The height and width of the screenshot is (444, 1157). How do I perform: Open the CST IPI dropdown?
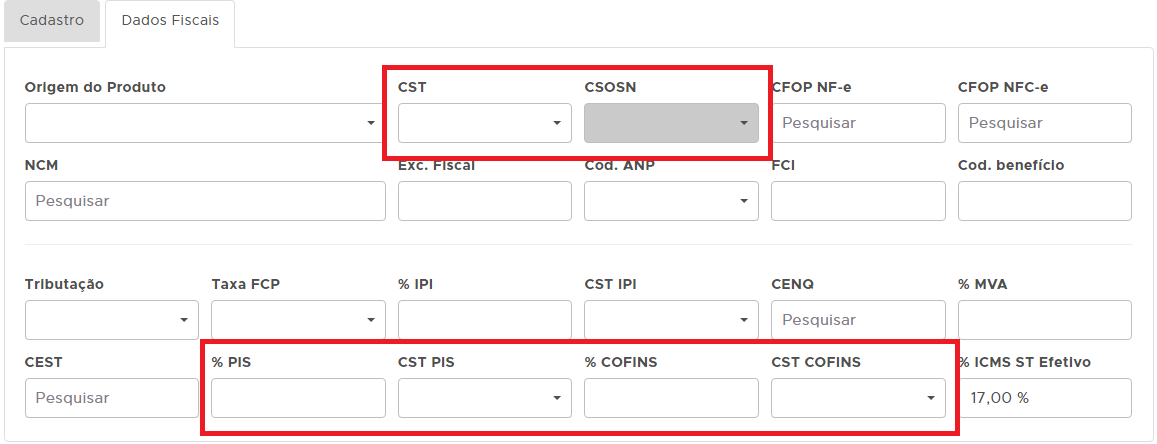[x=671, y=320]
